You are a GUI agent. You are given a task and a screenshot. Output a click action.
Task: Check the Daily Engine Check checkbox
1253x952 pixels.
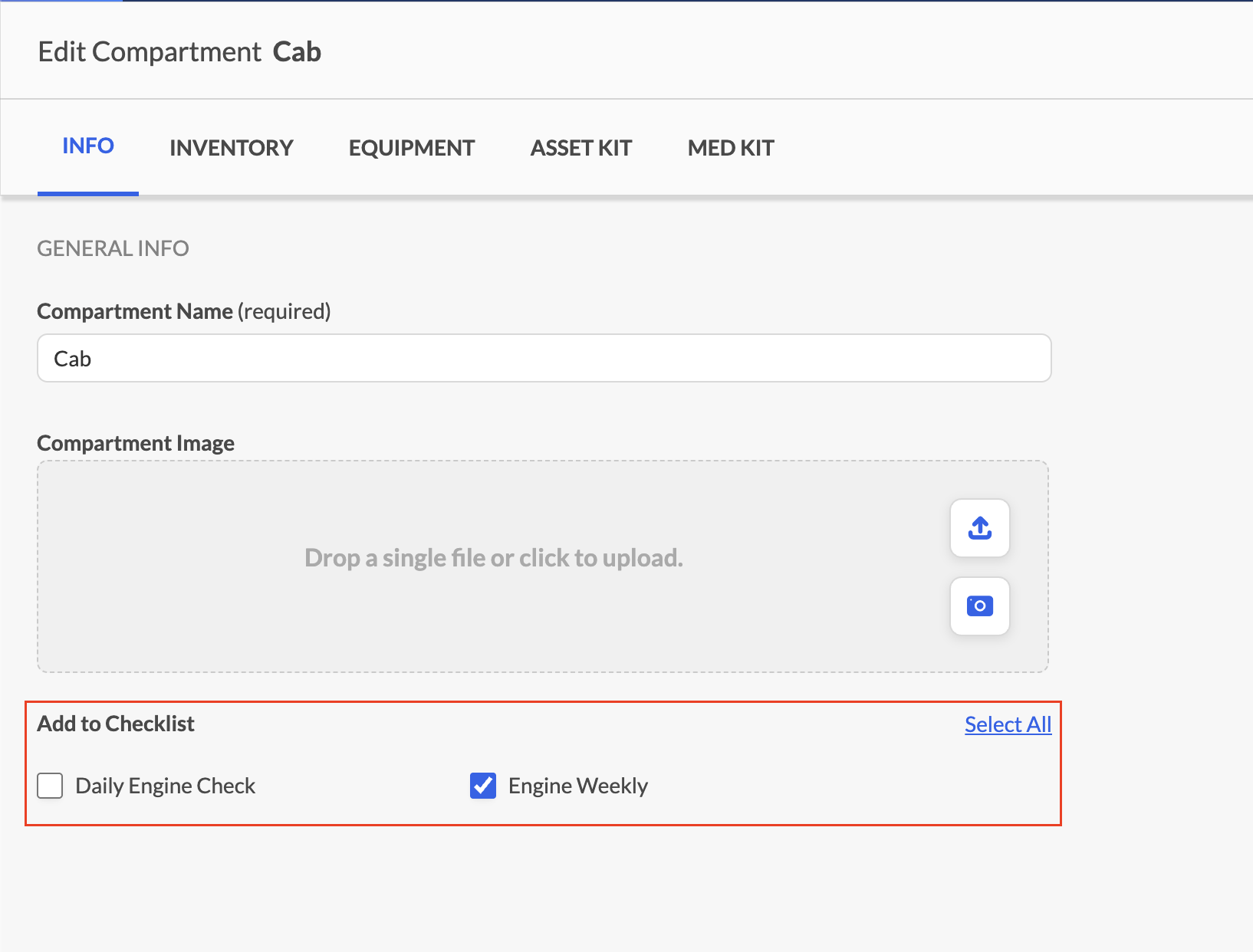(x=50, y=786)
